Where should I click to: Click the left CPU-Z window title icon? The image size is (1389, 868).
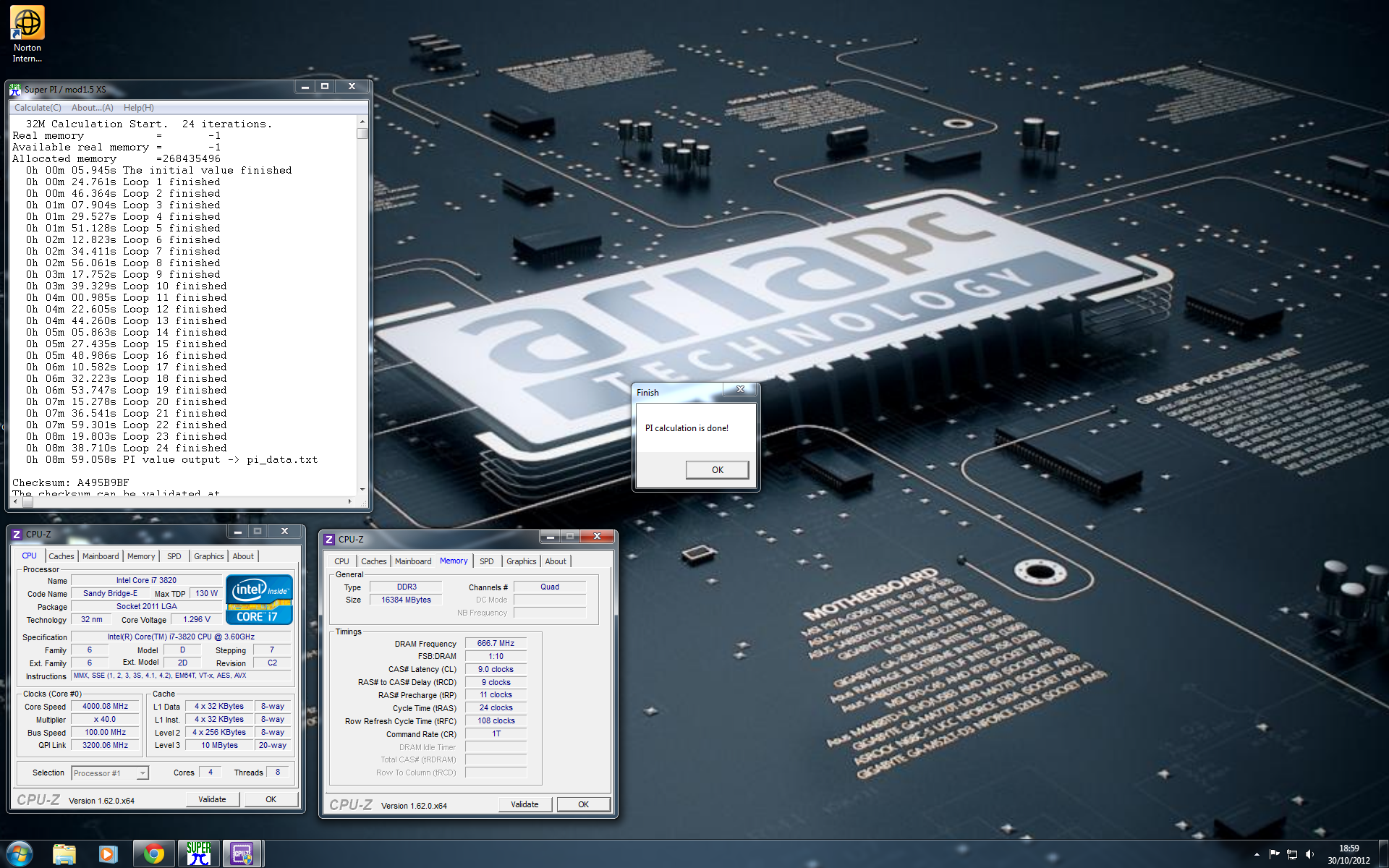click(x=17, y=535)
